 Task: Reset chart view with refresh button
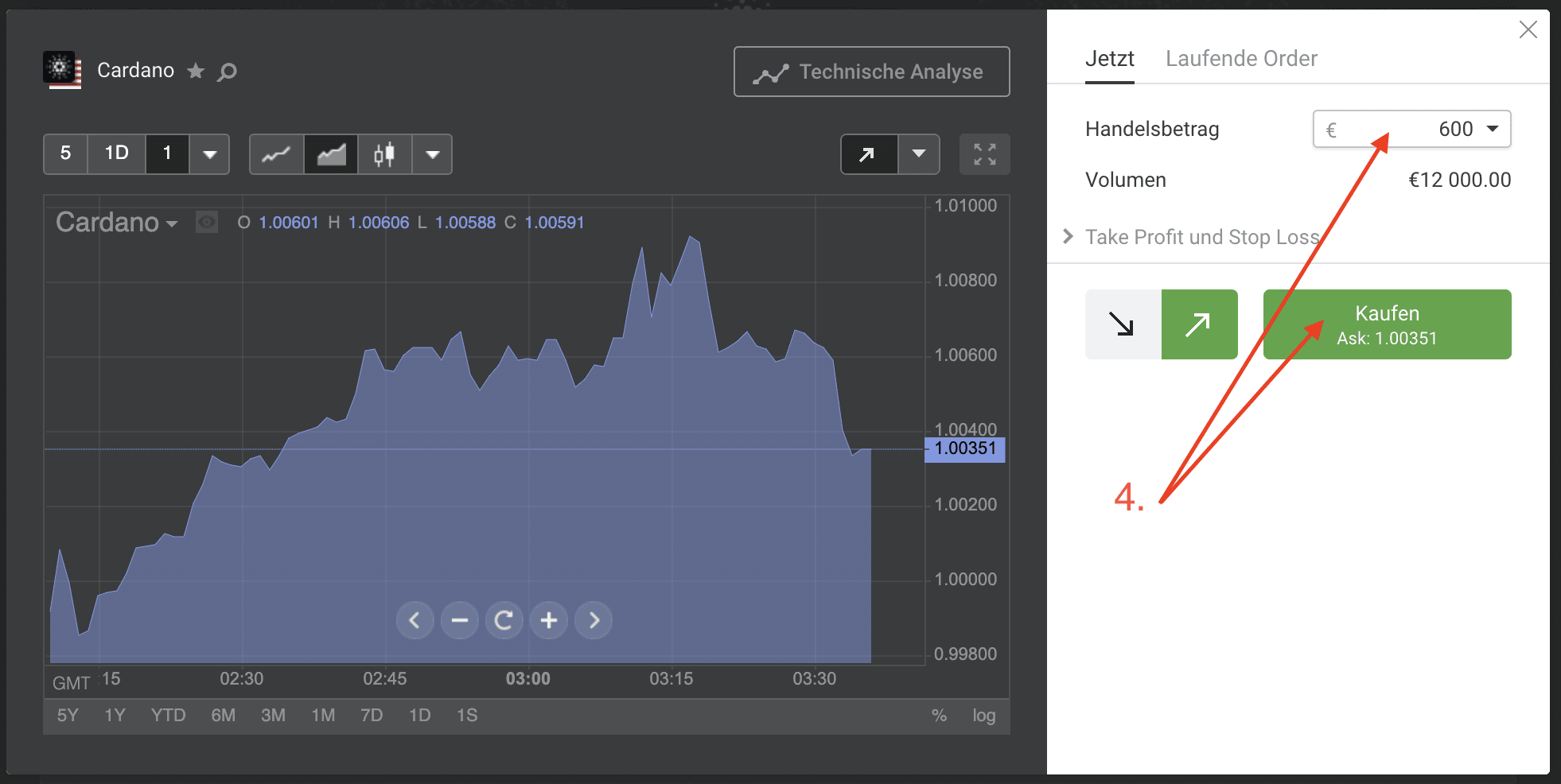[x=504, y=620]
